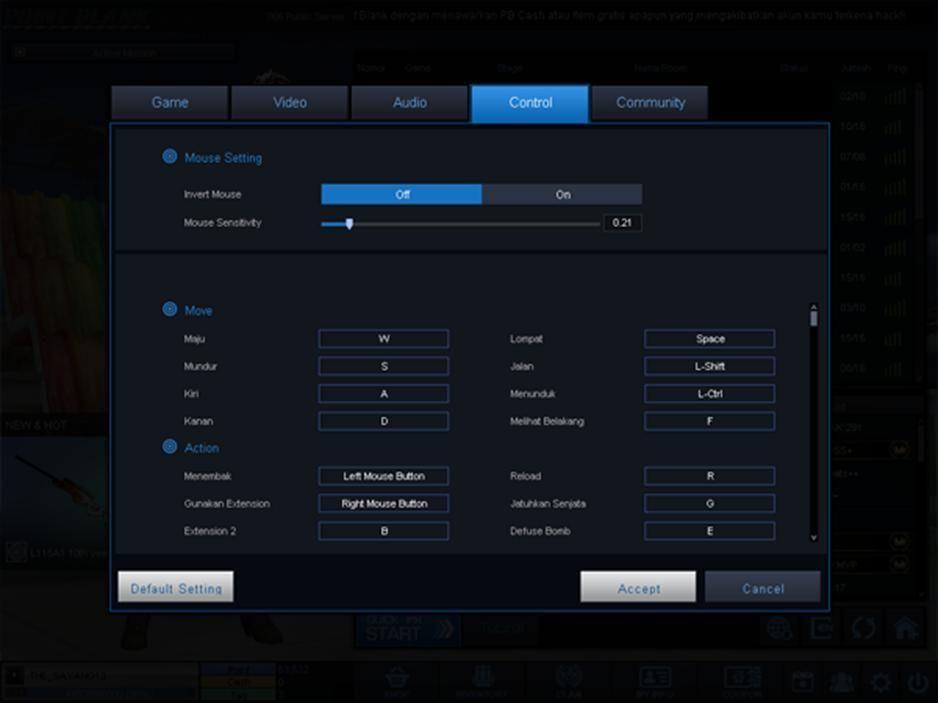Confirm changes with the Accept button
Viewport: 938px width, 703px height.
(x=638, y=588)
